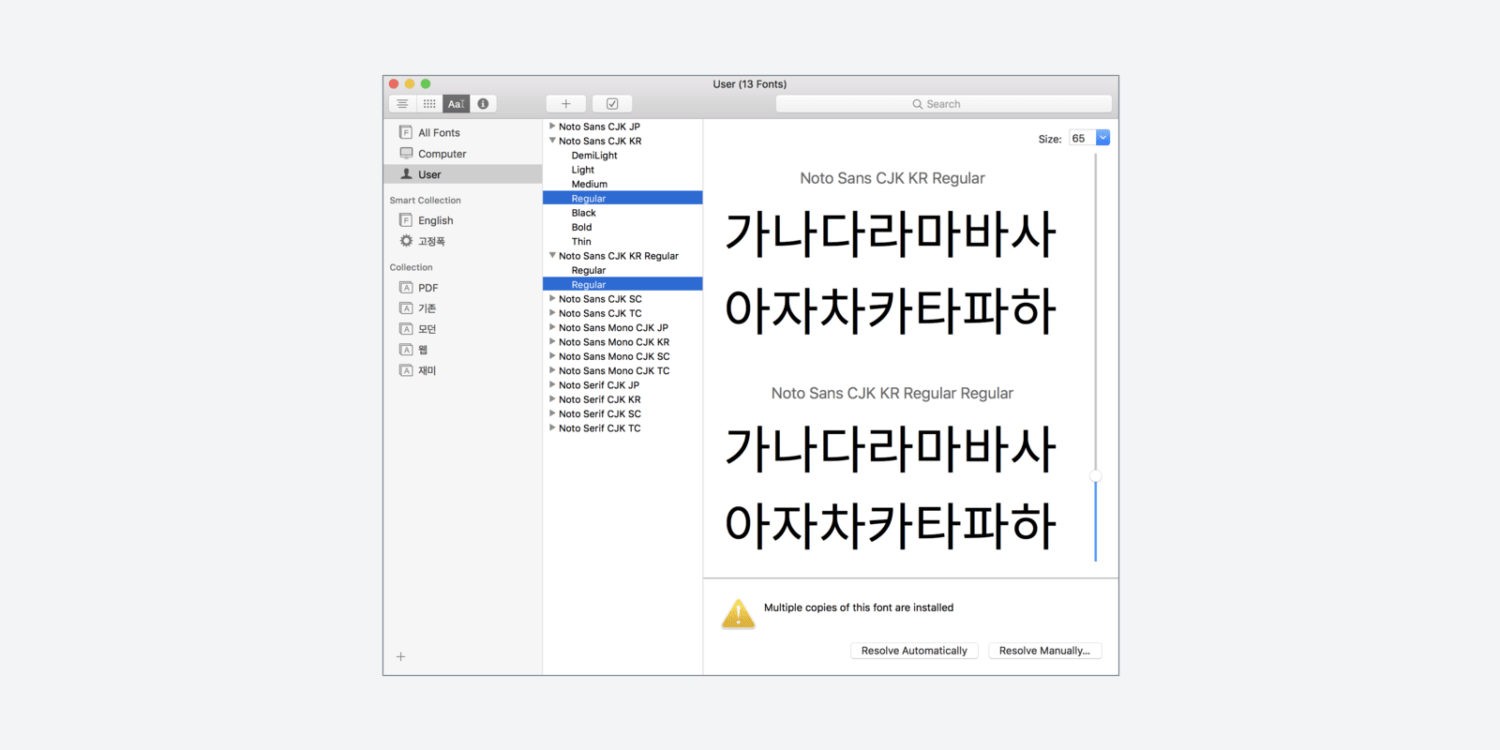Click Resolve Manually button

(x=1045, y=651)
